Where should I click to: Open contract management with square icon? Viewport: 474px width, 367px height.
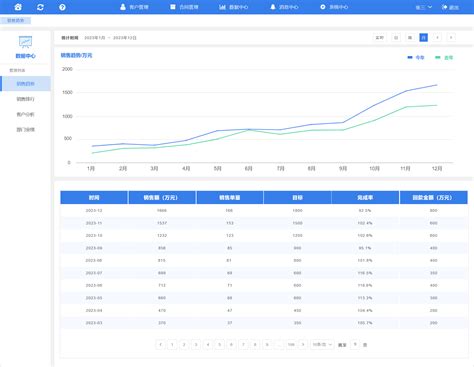184,7
